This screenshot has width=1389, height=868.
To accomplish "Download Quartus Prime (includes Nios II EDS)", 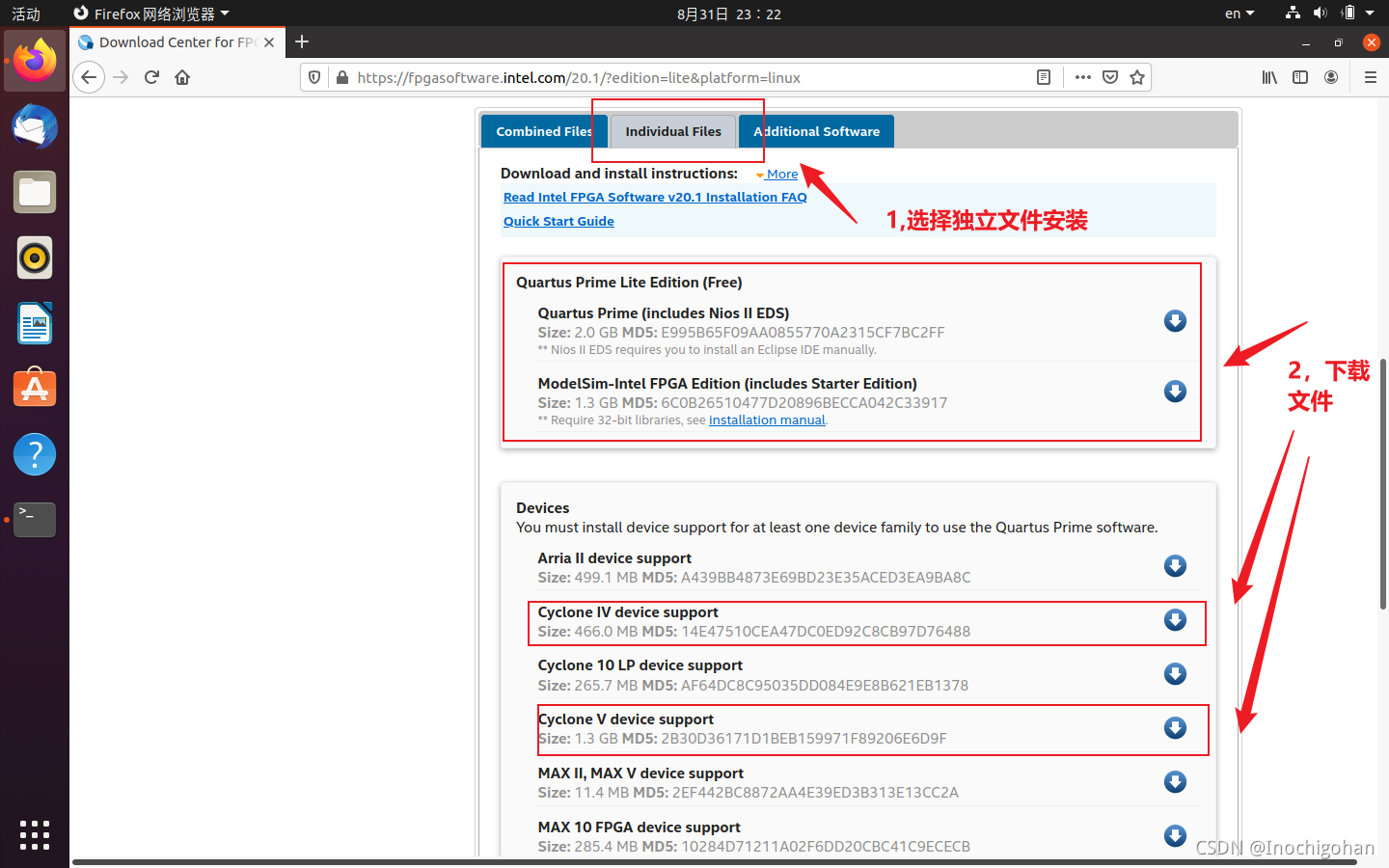I will [x=1175, y=321].
